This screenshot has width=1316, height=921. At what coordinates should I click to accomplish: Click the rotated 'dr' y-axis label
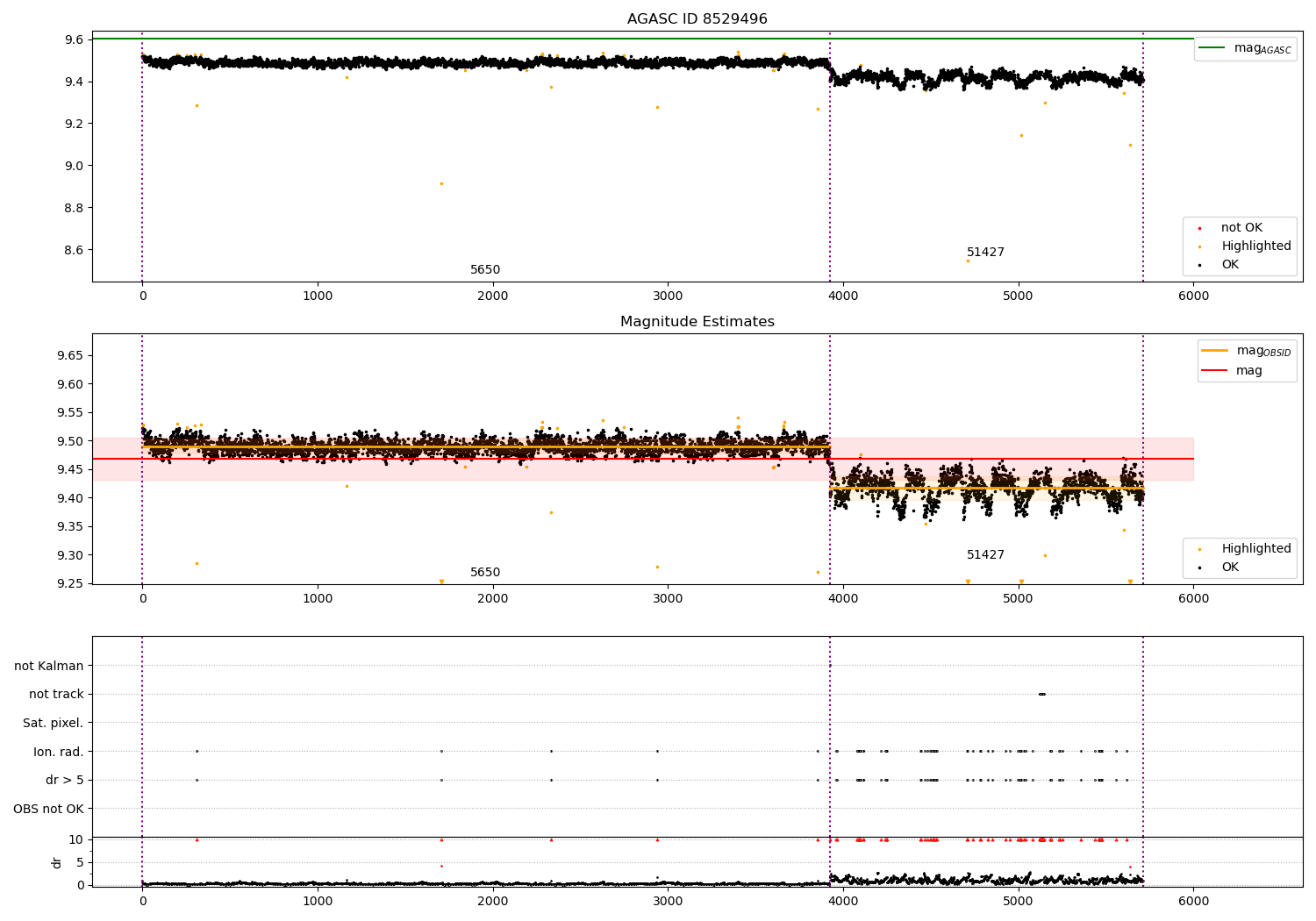coord(57,862)
